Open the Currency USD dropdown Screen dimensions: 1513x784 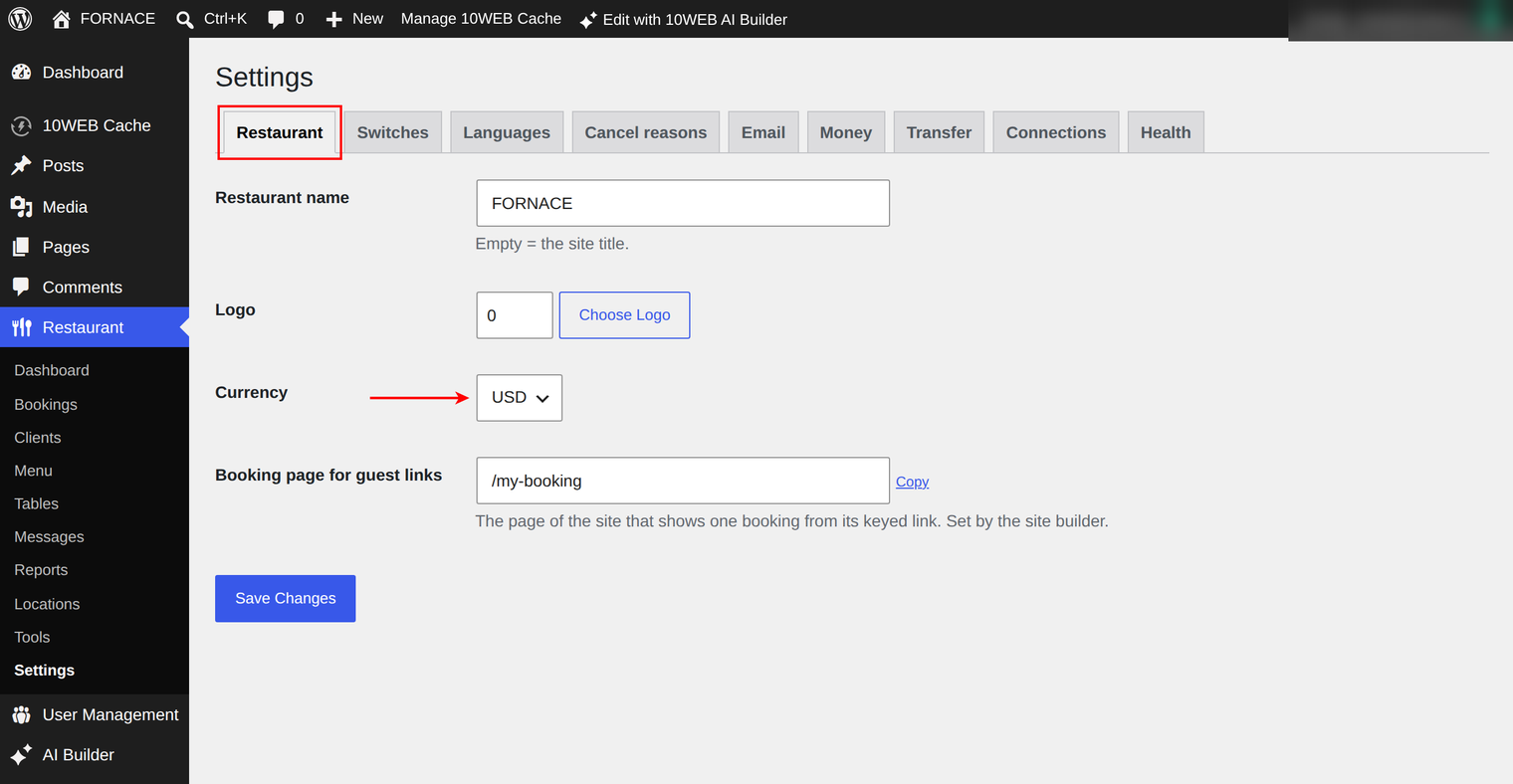point(520,398)
